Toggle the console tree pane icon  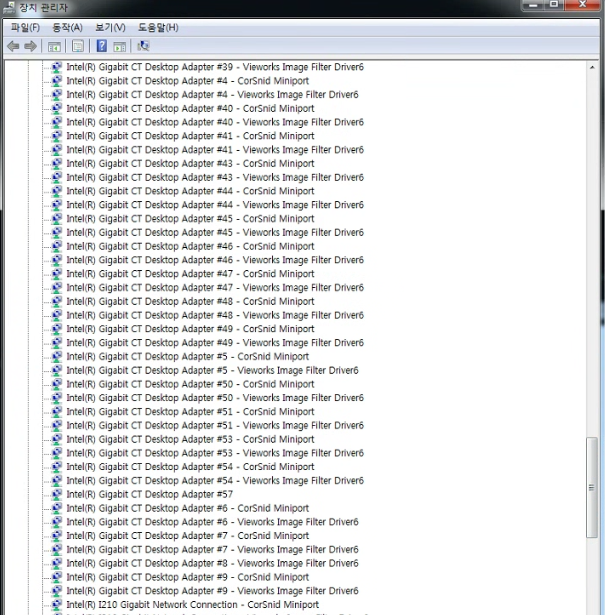point(54,47)
